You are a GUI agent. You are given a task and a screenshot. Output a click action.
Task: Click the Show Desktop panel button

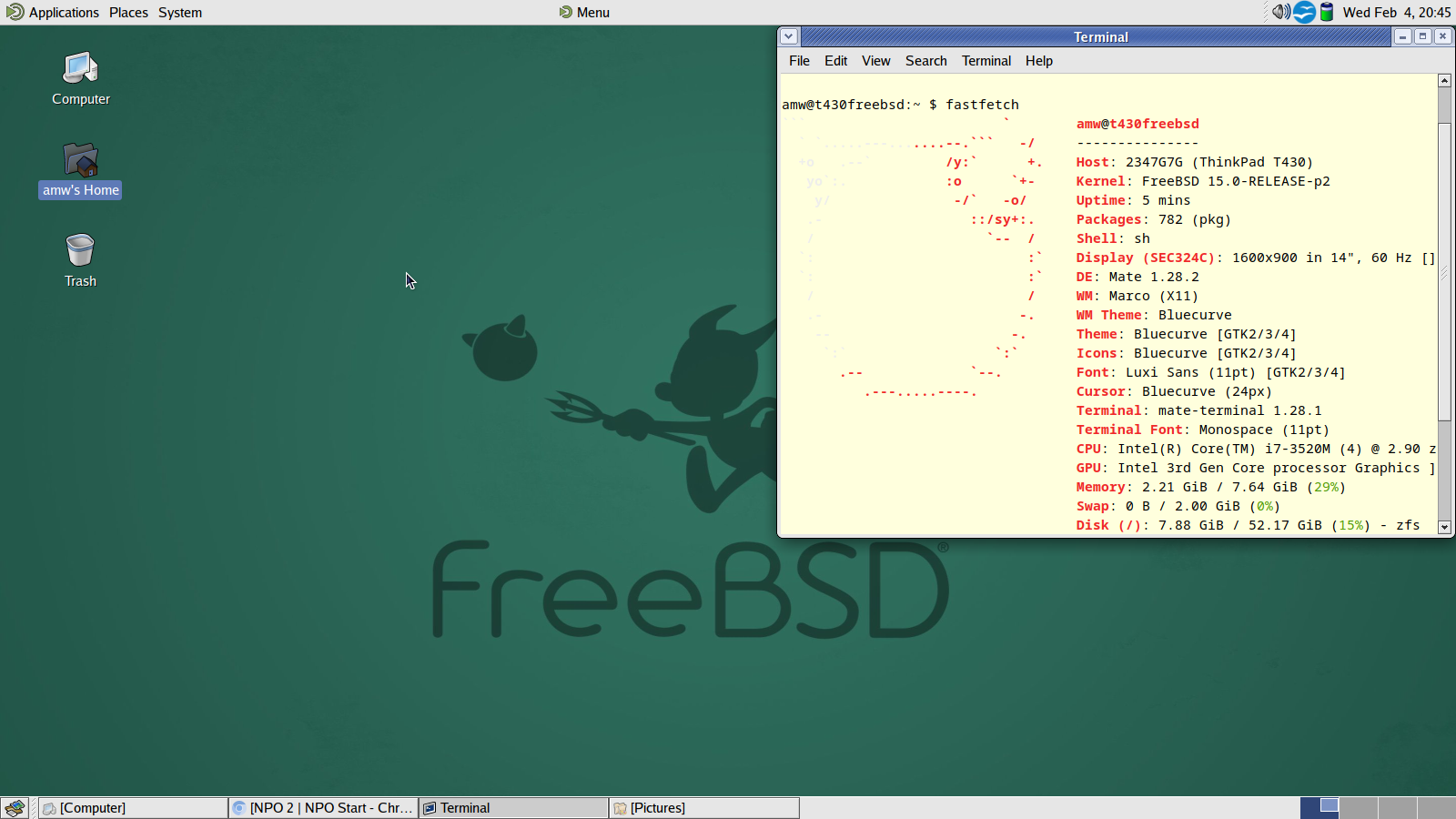[x=15, y=808]
